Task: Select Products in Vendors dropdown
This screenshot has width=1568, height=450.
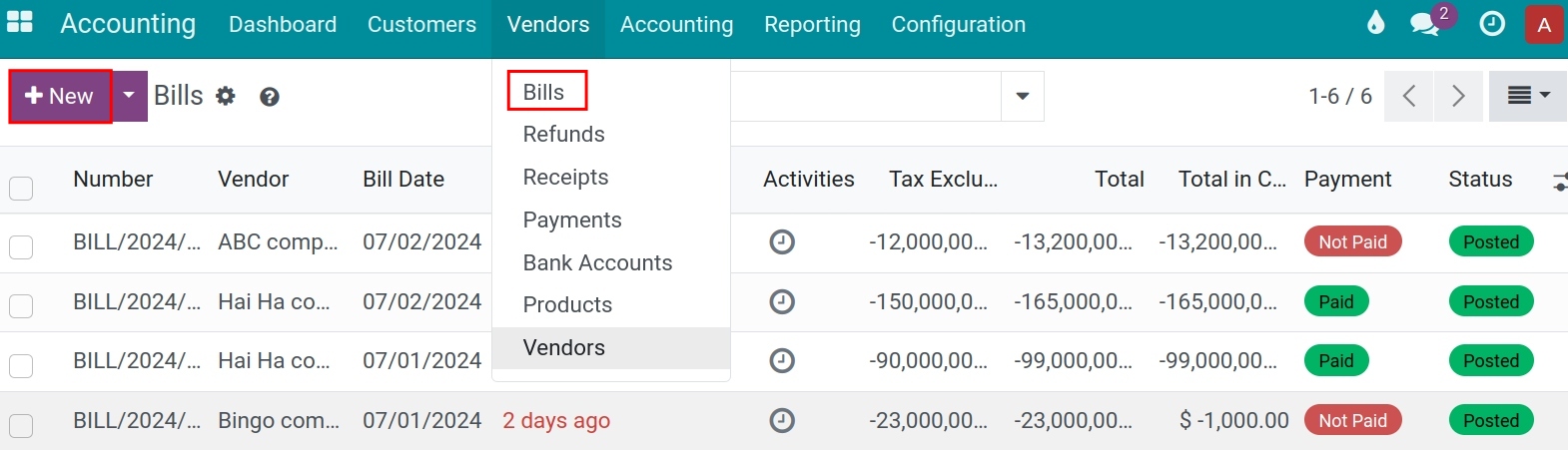Action: click(x=567, y=304)
